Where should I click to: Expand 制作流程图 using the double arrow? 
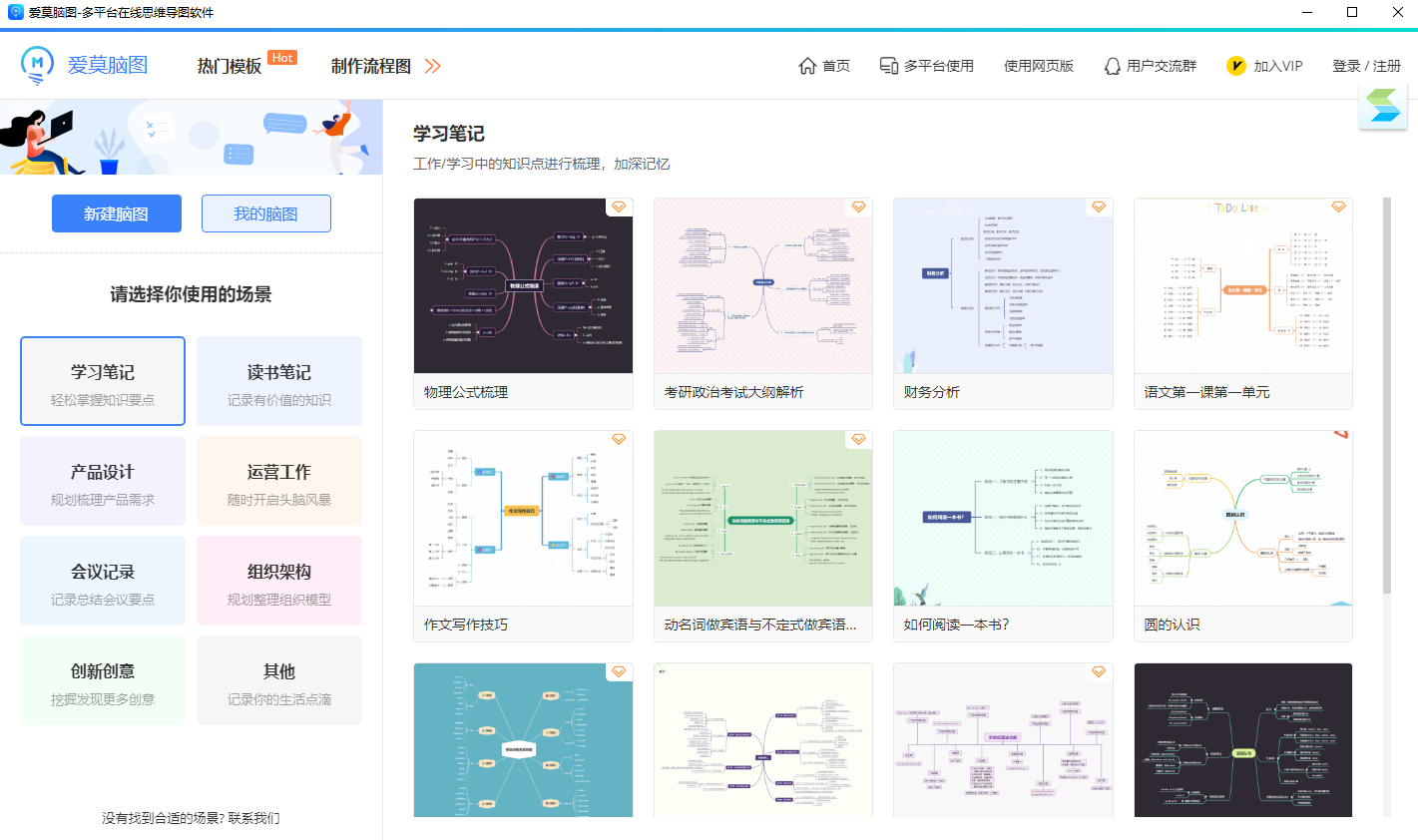(x=433, y=65)
